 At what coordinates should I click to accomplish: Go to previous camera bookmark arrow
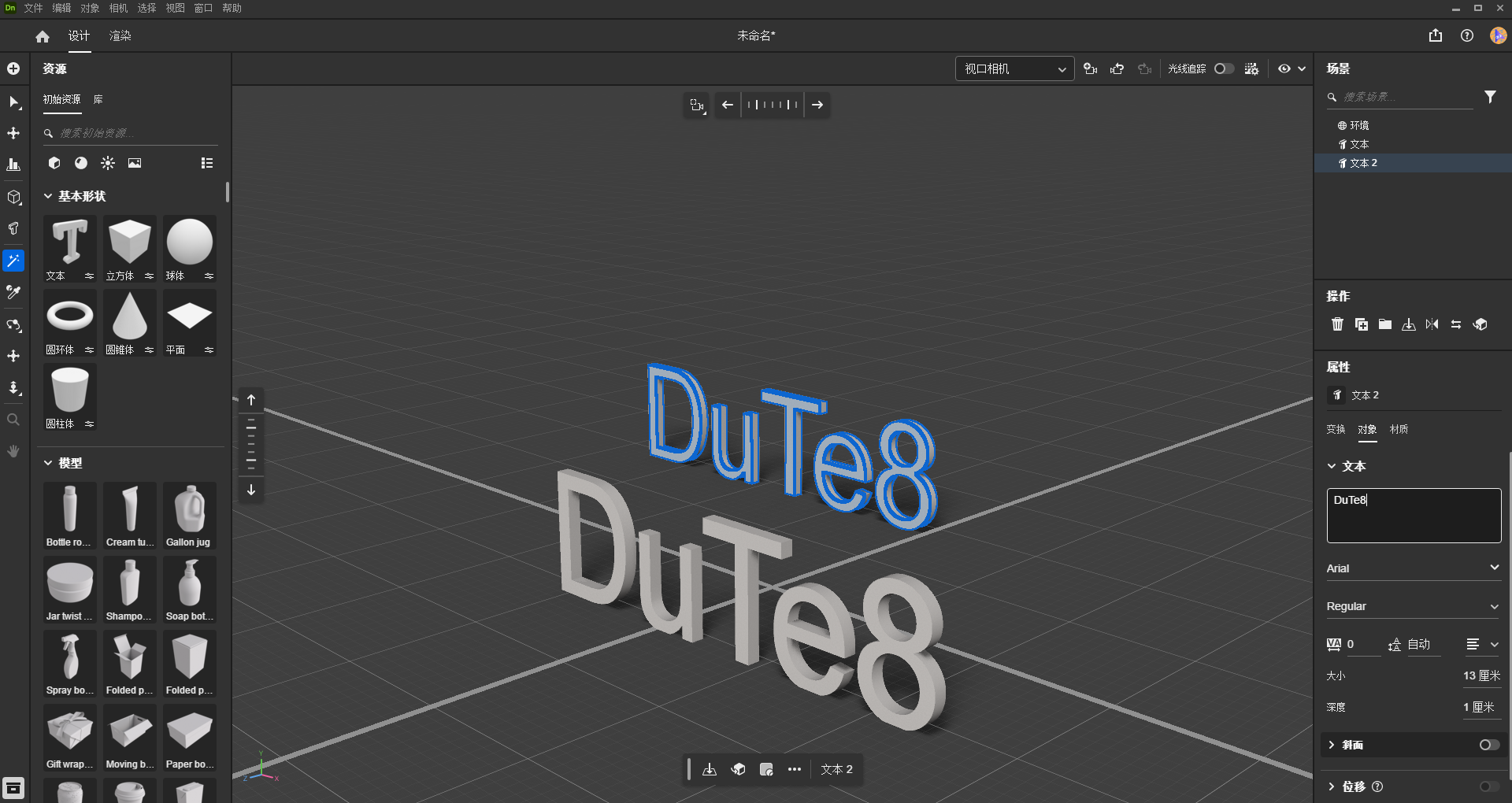[x=728, y=105]
